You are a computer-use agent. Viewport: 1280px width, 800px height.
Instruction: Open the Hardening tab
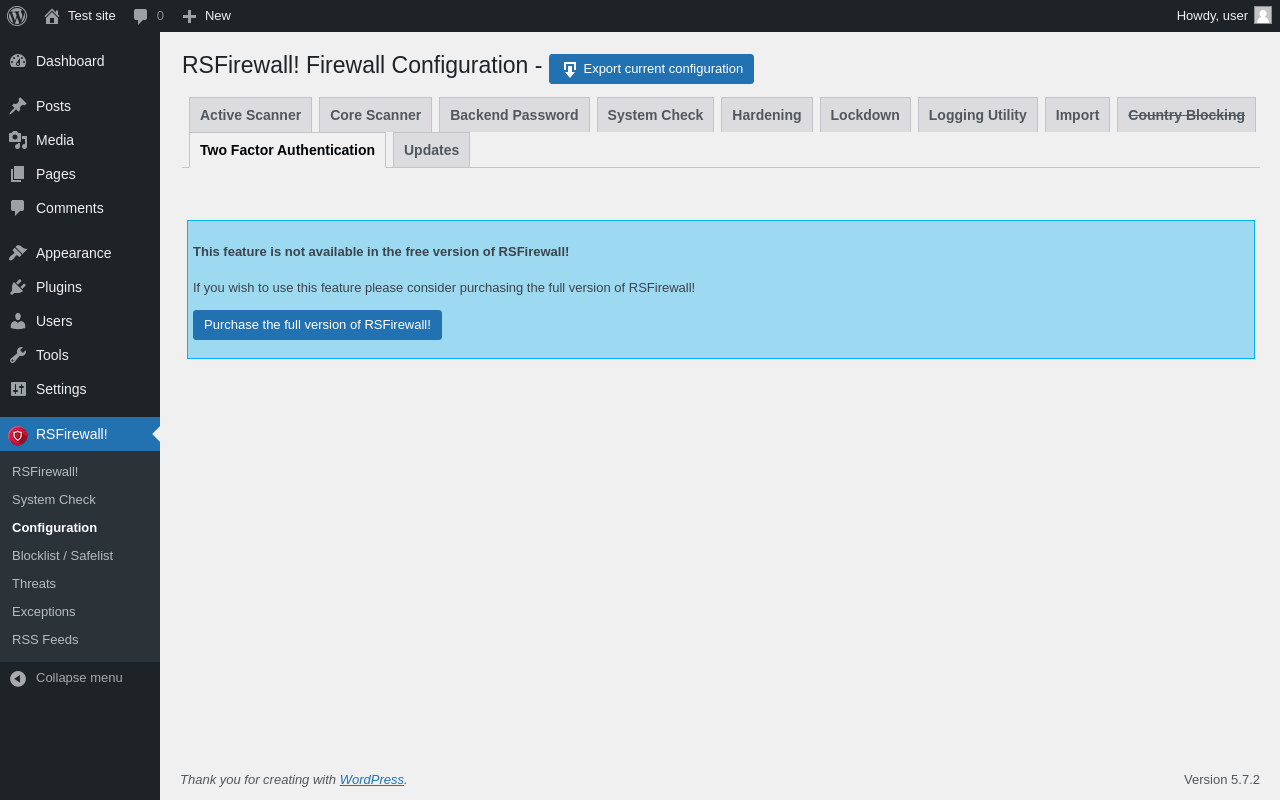coord(767,115)
